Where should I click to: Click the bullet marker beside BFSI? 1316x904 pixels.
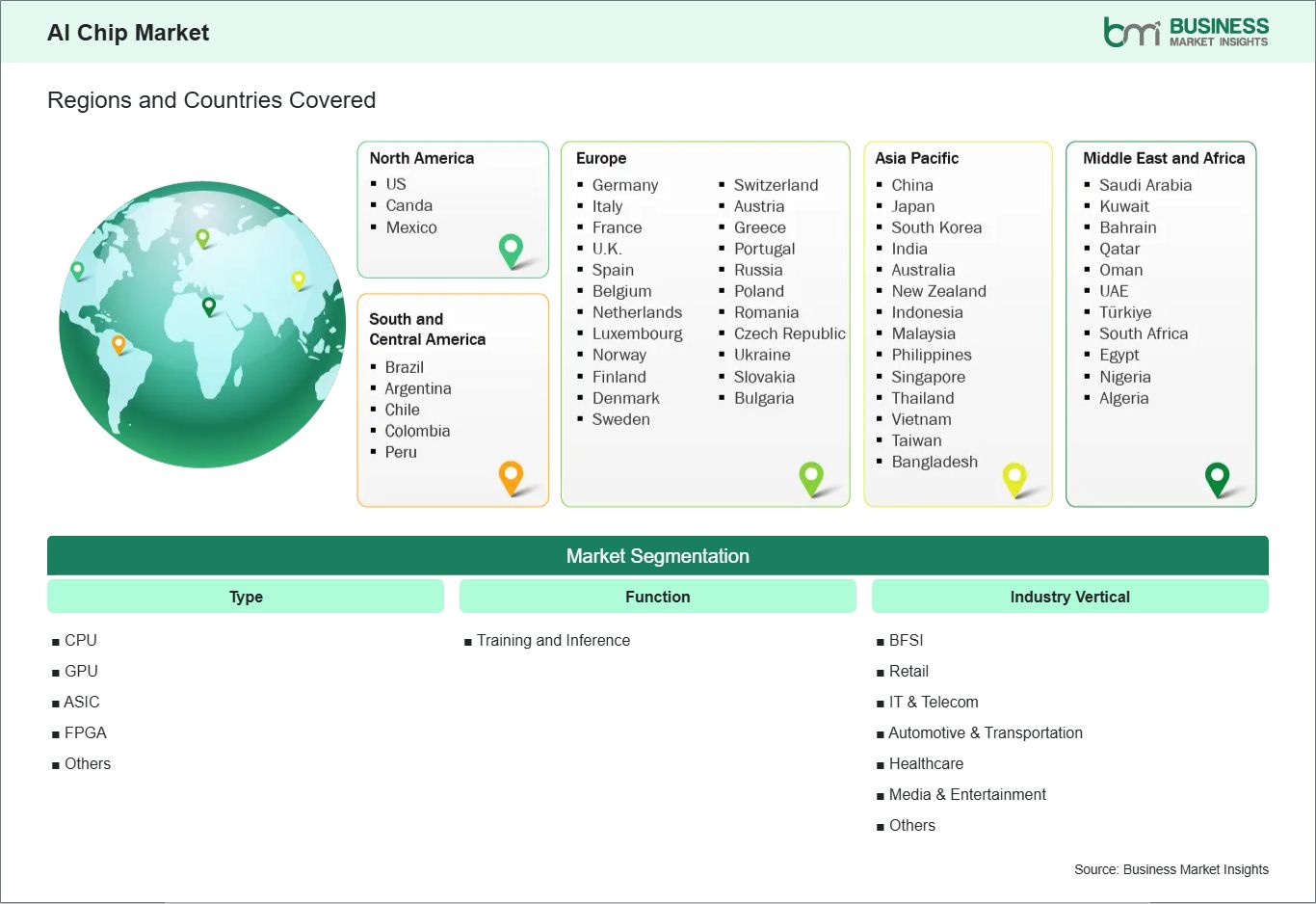879,640
